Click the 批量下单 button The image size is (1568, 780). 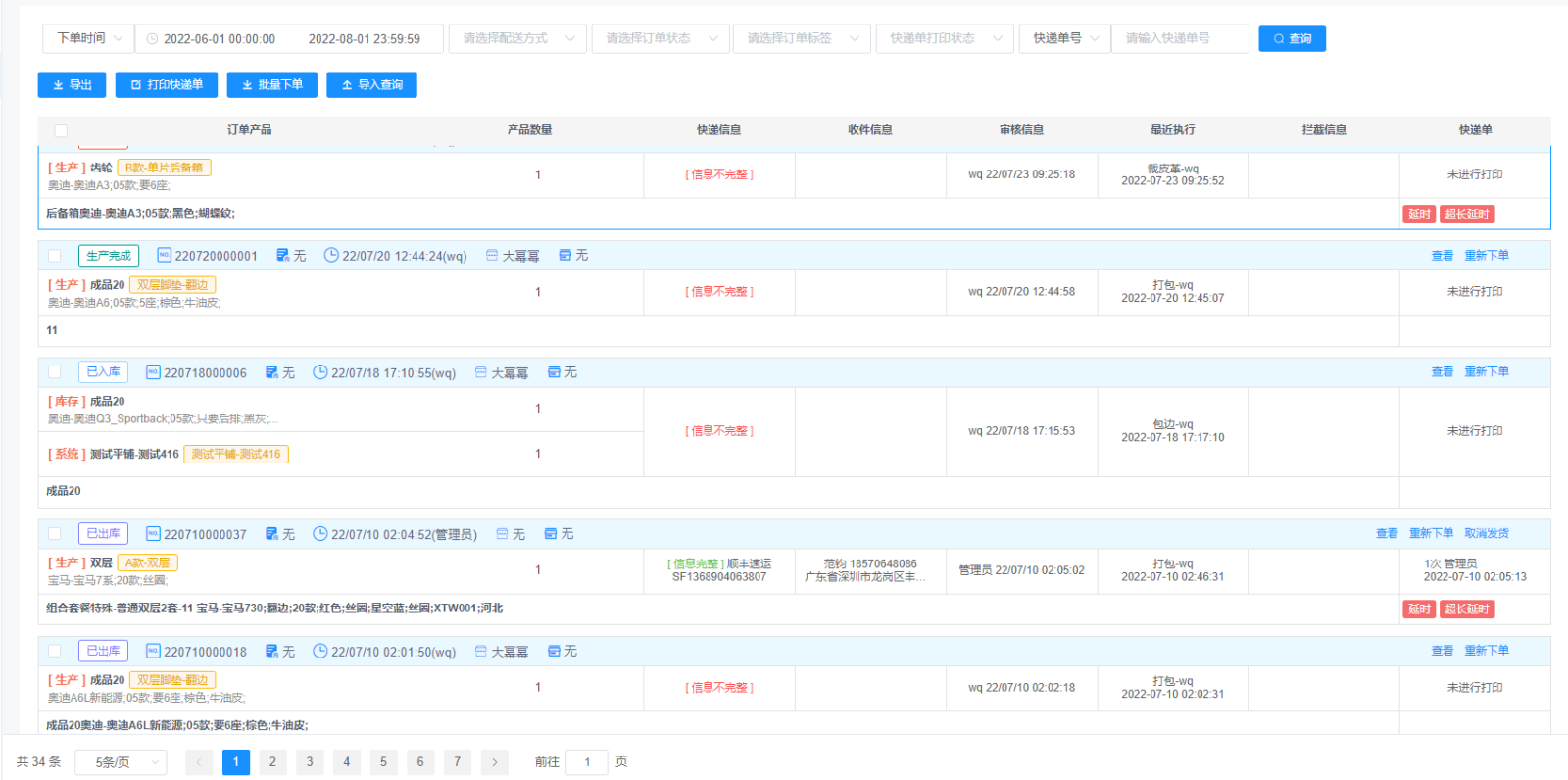272,85
